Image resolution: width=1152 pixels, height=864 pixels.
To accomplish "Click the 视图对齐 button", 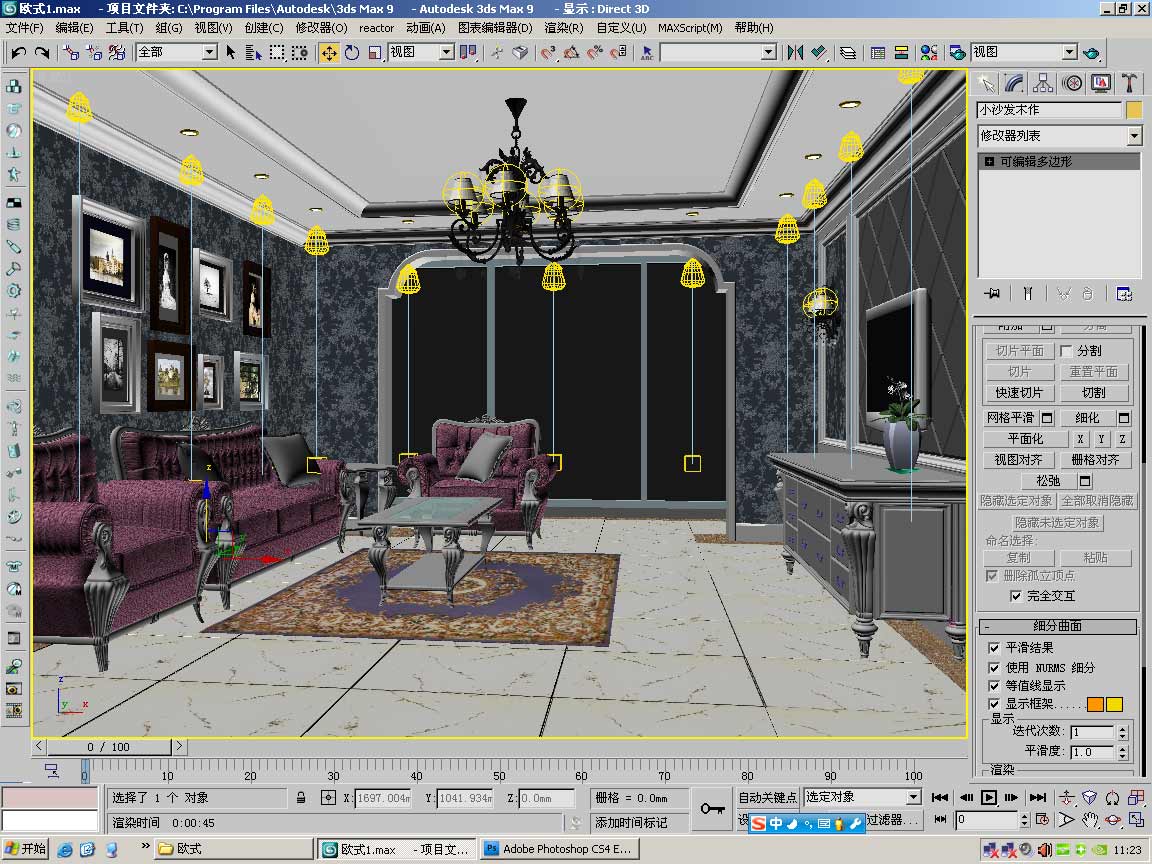I will tap(1019, 460).
